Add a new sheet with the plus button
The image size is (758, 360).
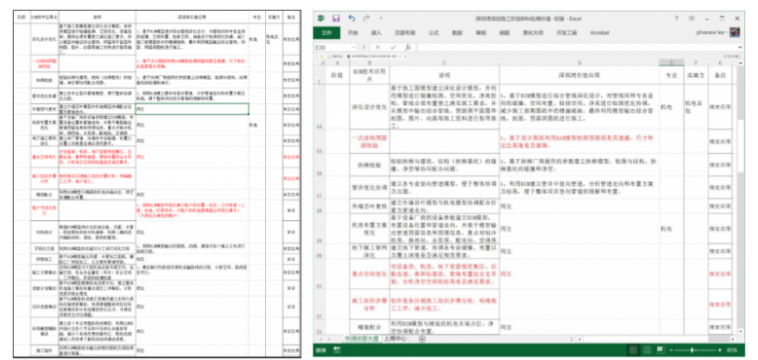pos(422,339)
